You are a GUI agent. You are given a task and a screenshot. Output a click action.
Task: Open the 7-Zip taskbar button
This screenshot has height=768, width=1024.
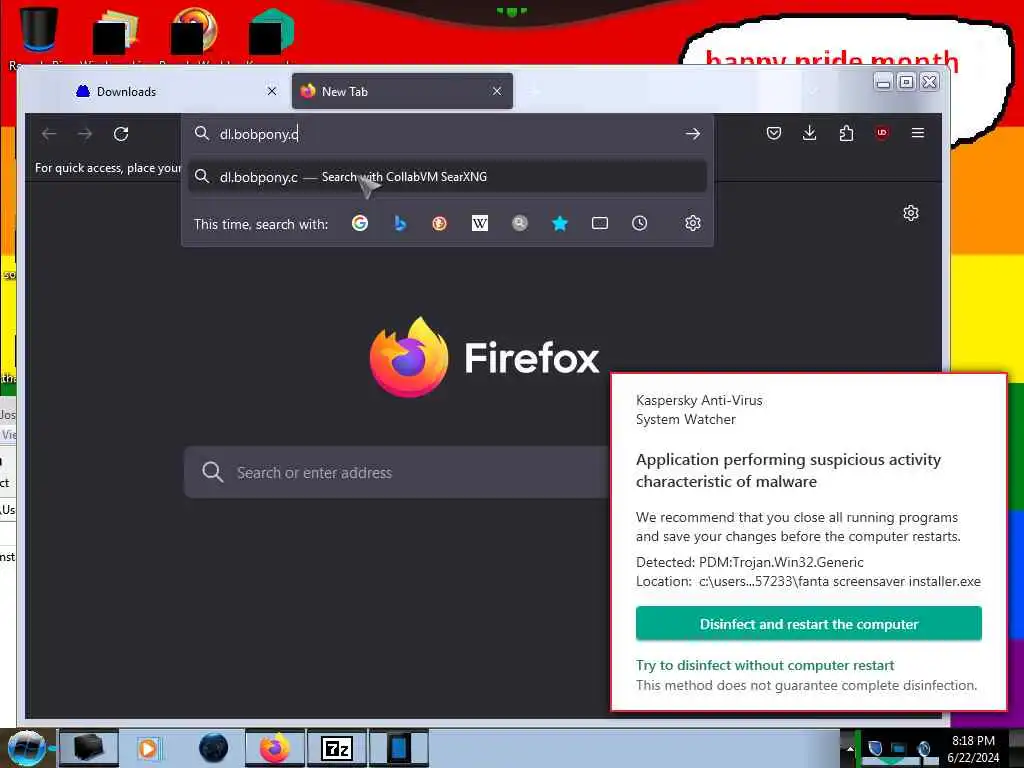coord(337,748)
